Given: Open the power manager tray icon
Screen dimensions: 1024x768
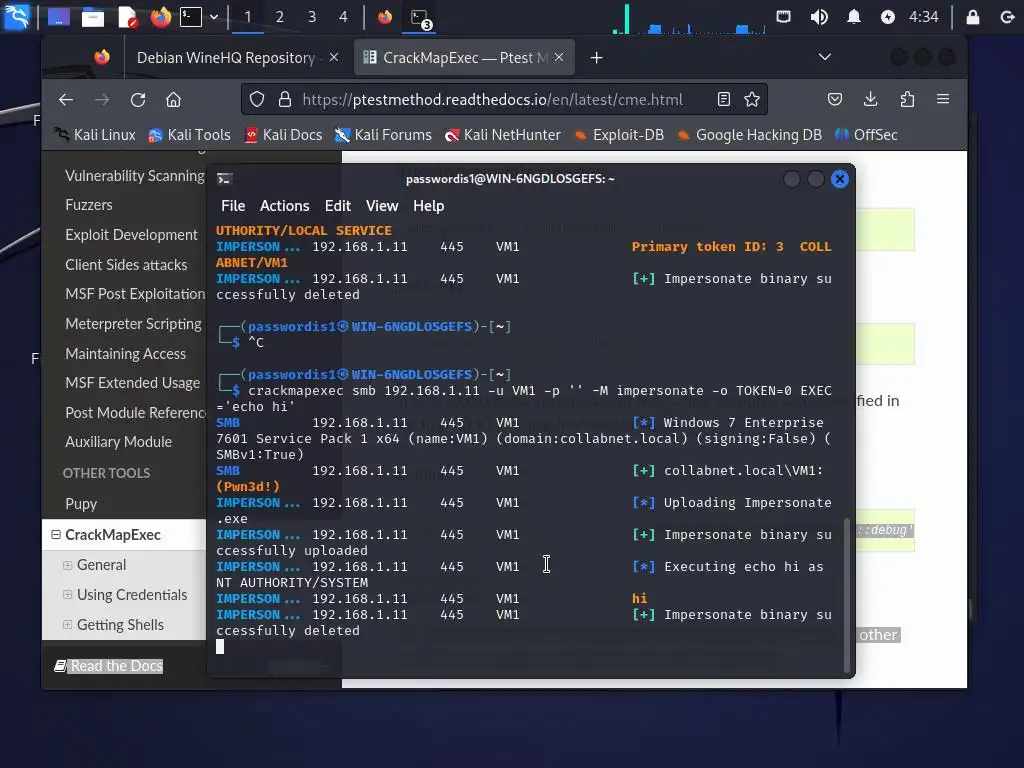Looking at the screenshot, I should [888, 17].
